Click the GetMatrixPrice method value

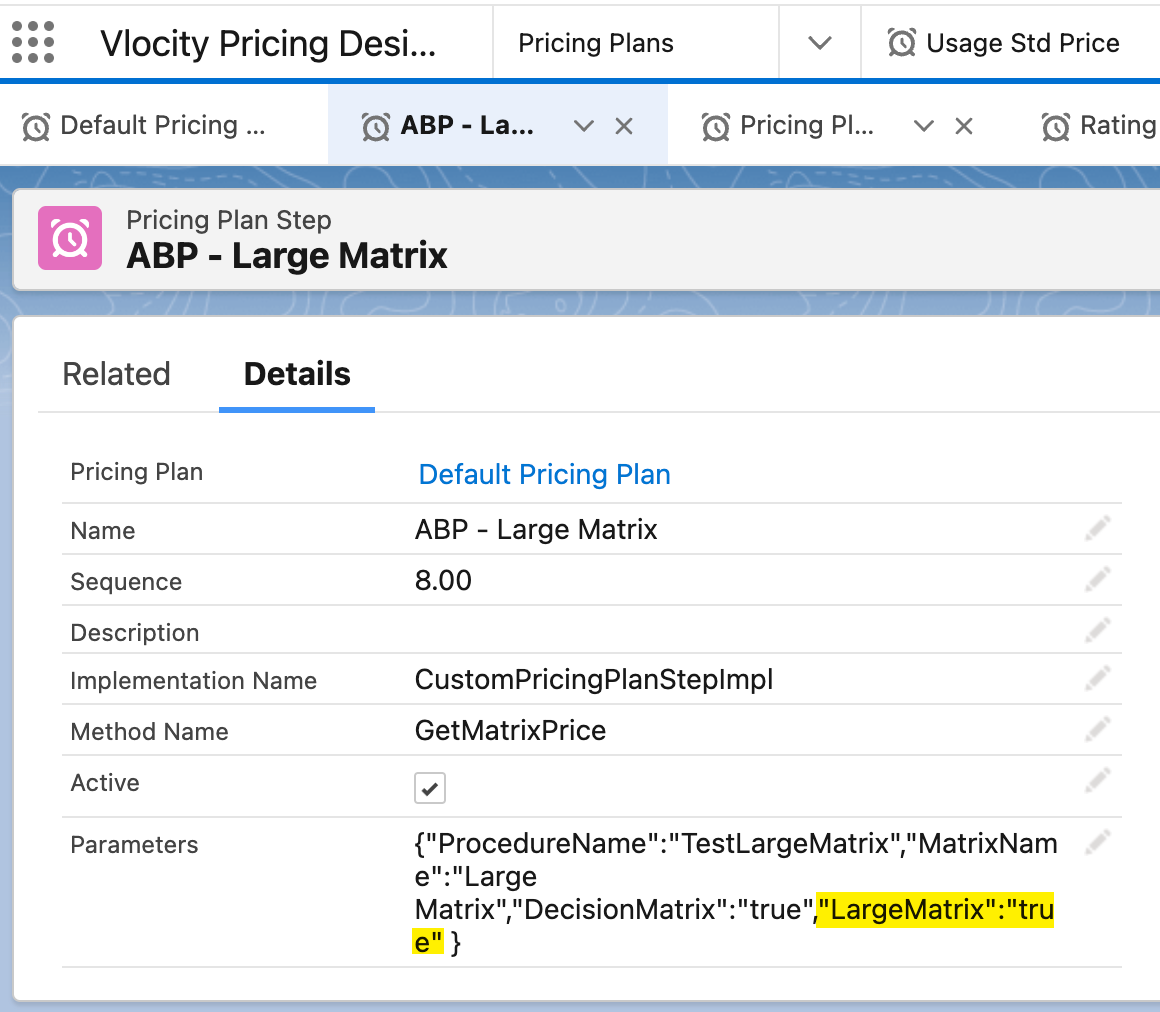point(510,731)
